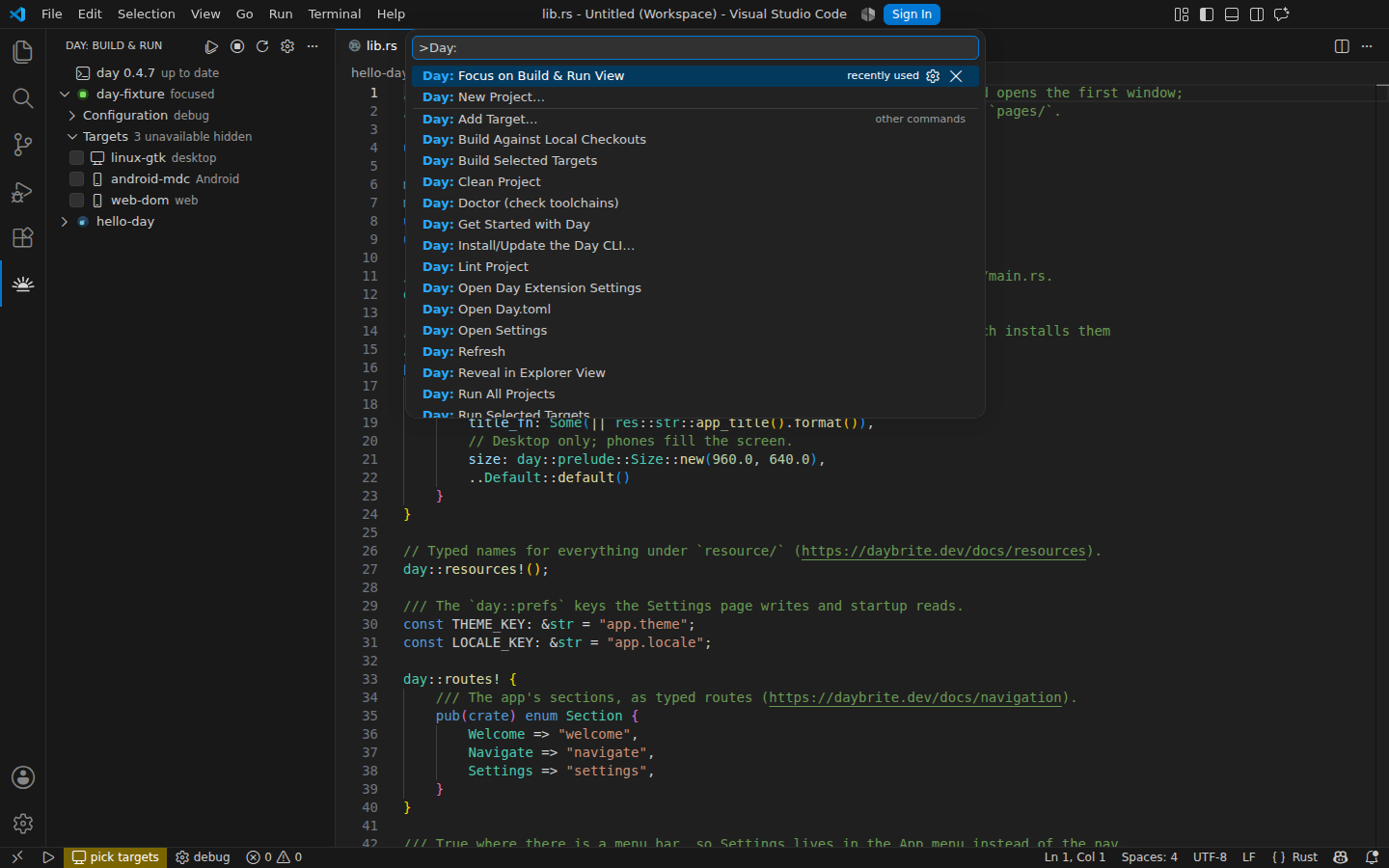
Task: Check the web-dom web target
Action: point(77,201)
